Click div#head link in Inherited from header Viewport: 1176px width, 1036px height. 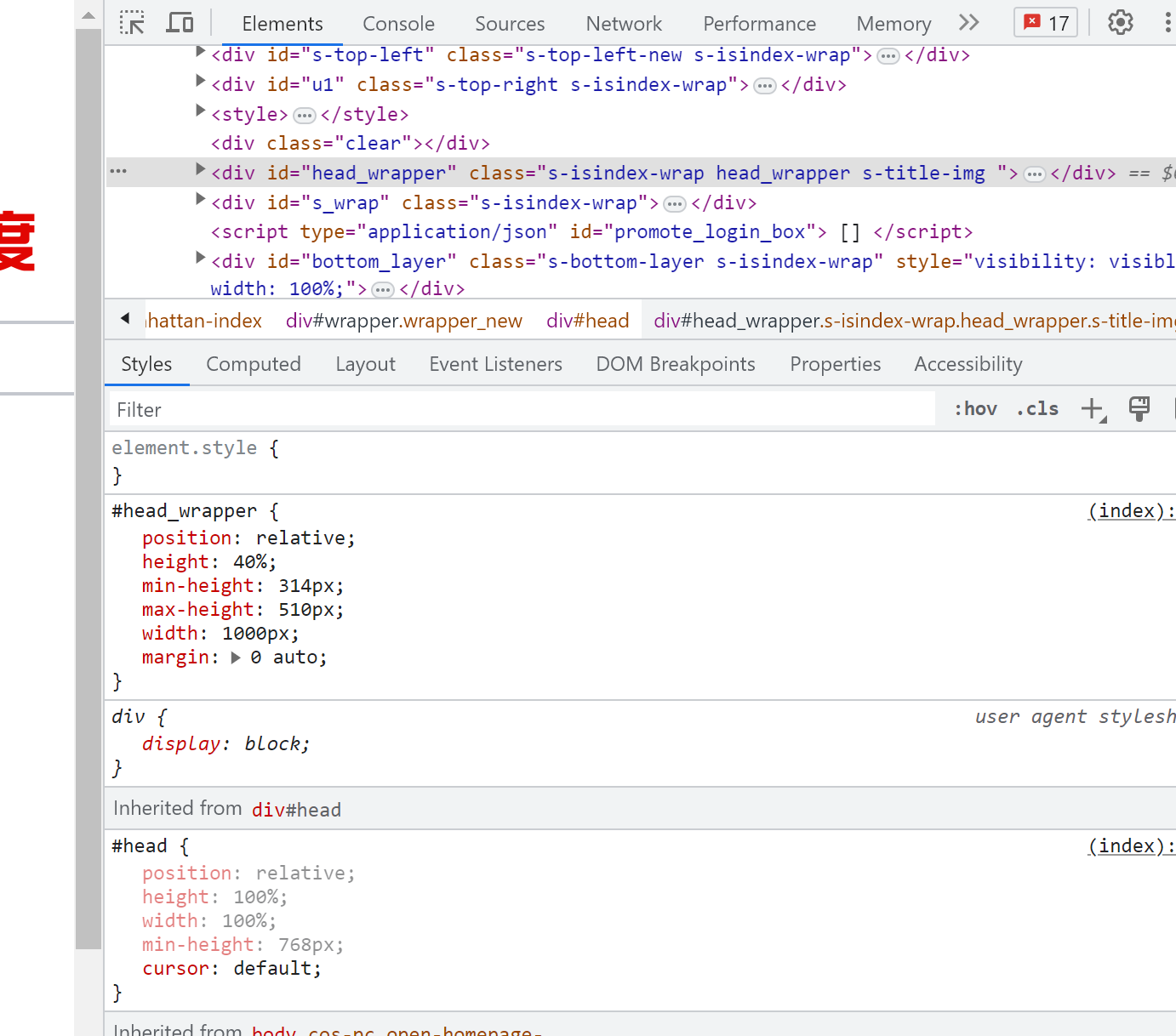296,810
